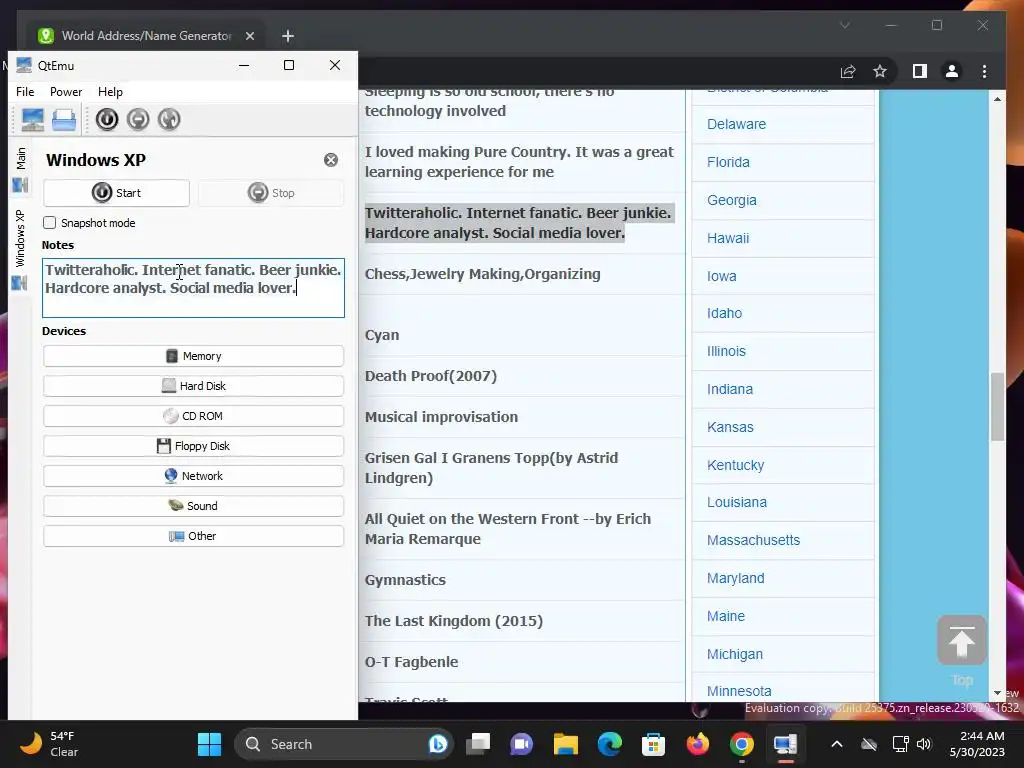Click the share page icon in Chrome
Image resolution: width=1024 pixels, height=768 pixels.
[x=848, y=71]
